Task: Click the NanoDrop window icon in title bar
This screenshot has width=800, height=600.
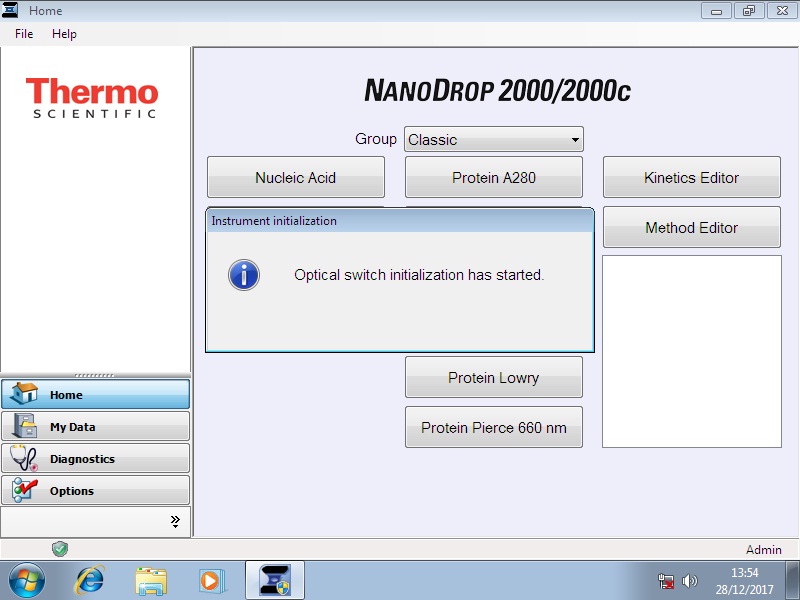Action: (x=10, y=10)
